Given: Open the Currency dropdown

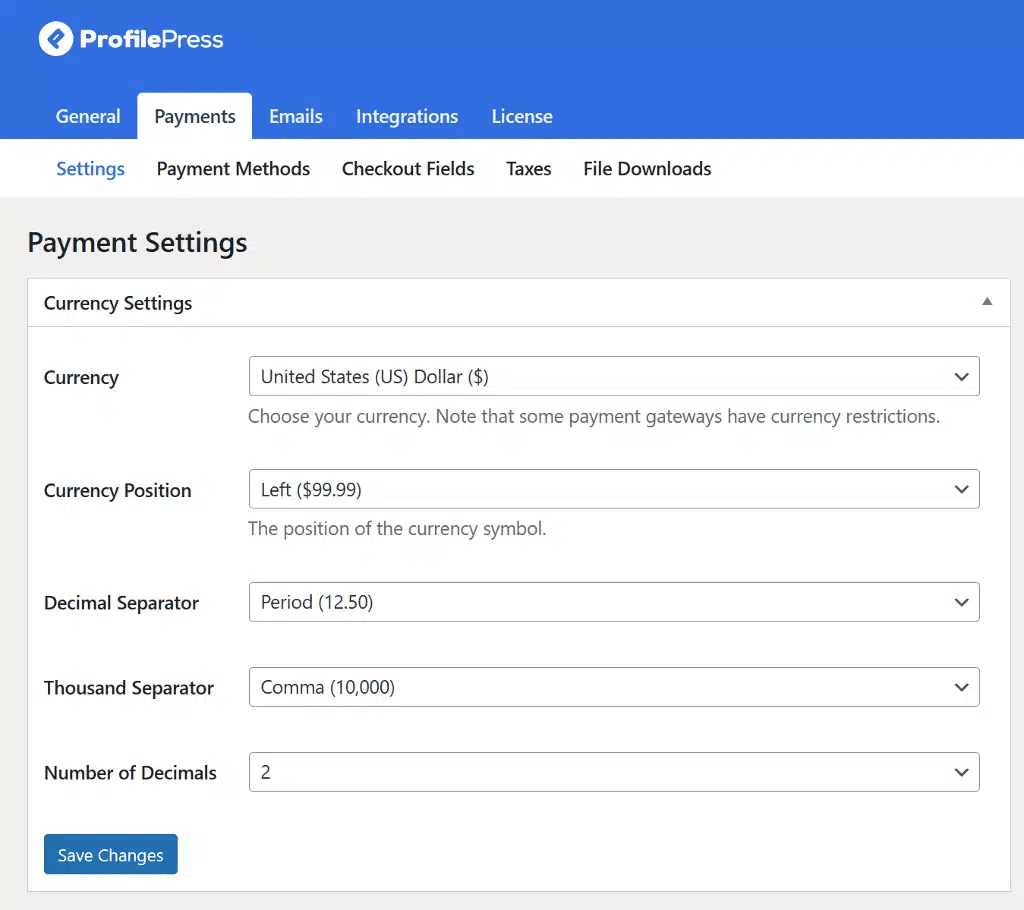Looking at the screenshot, I should pos(613,377).
